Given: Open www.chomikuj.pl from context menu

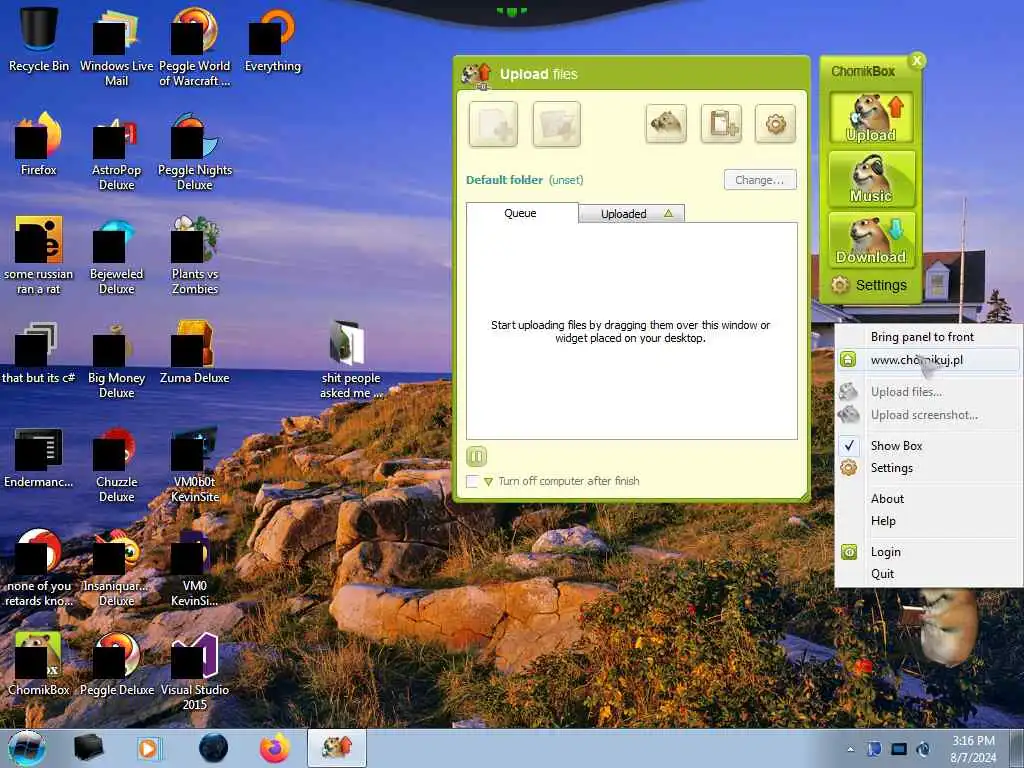Looking at the screenshot, I should click(928, 360).
